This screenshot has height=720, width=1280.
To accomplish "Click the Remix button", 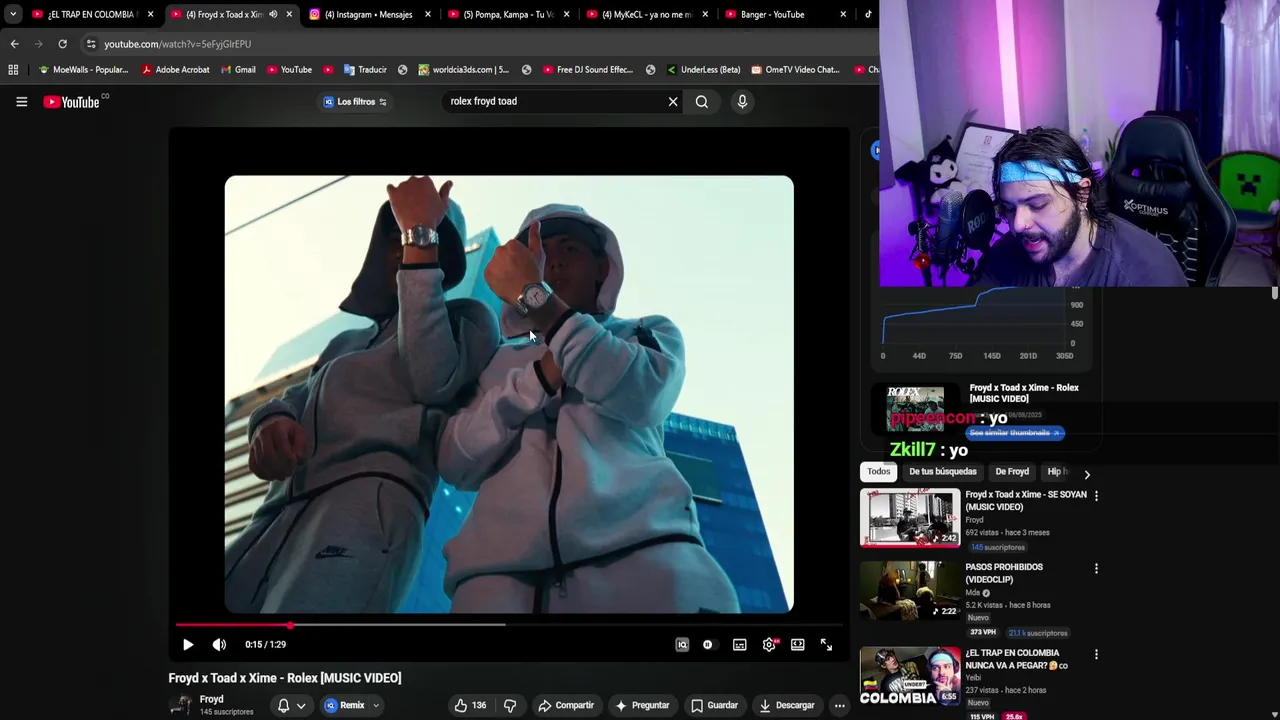I will [x=344, y=705].
